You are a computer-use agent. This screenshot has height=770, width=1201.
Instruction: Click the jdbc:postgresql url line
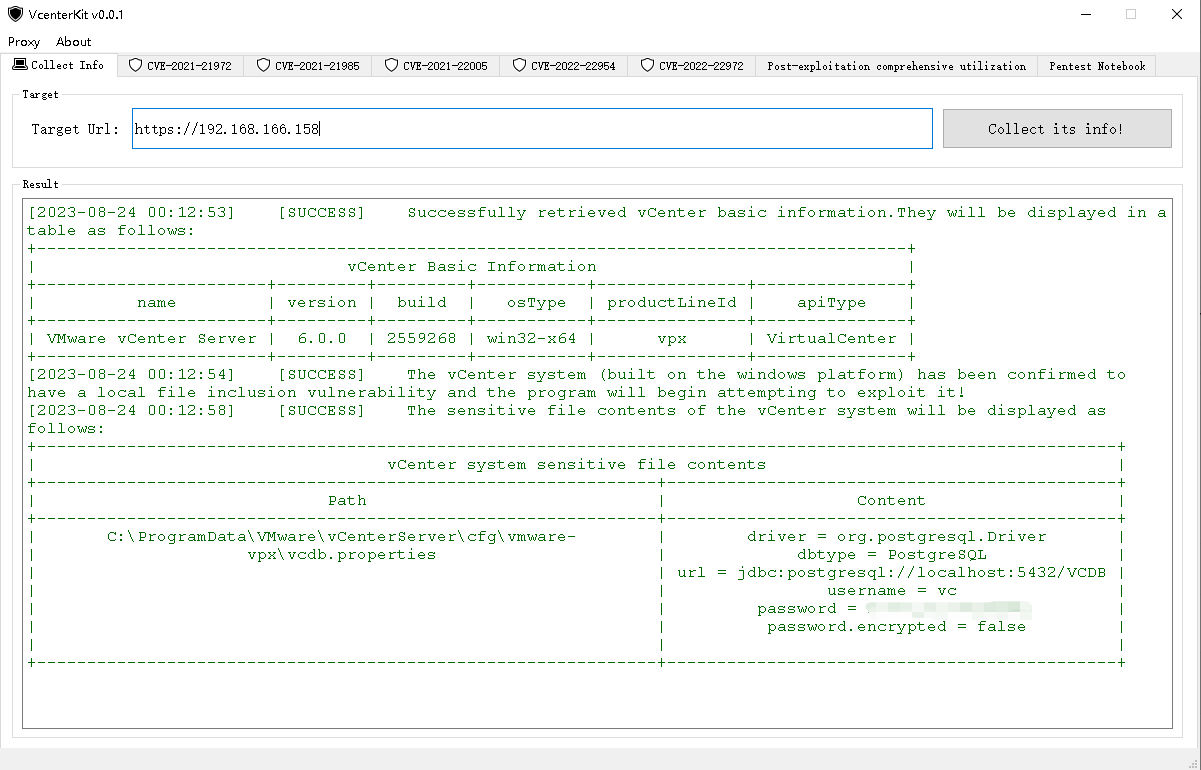click(892, 573)
